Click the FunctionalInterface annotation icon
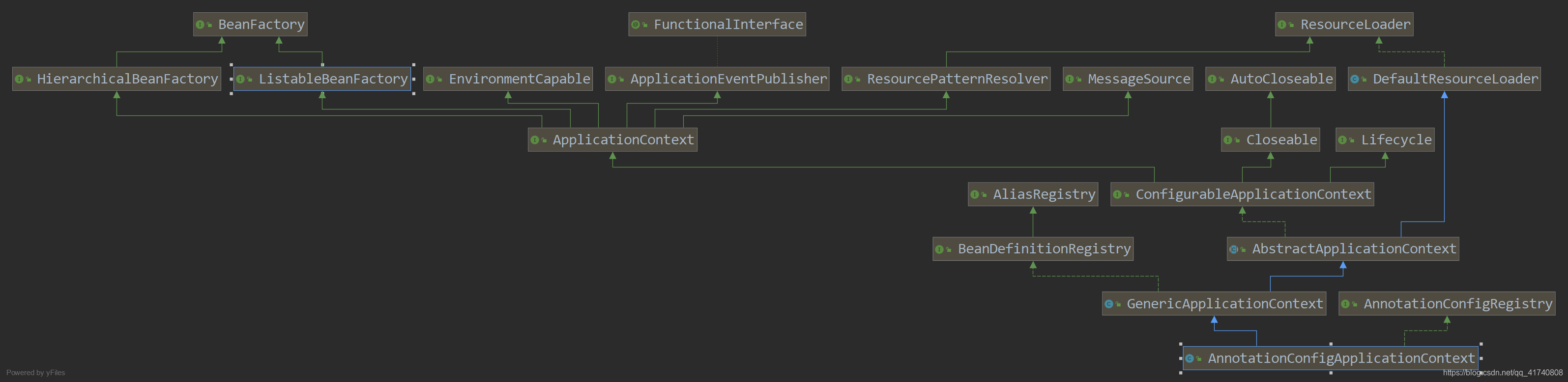Screen dimensions: 1568x382 (636, 25)
